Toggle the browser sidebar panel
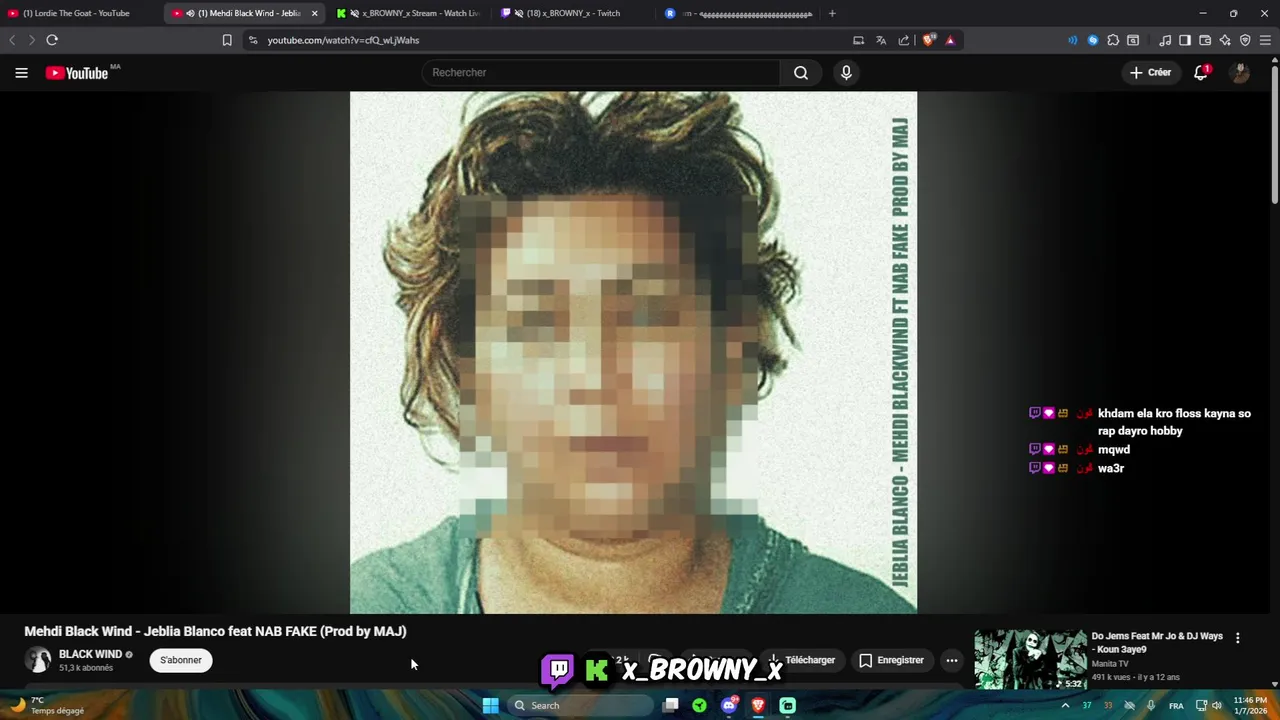 (1185, 40)
